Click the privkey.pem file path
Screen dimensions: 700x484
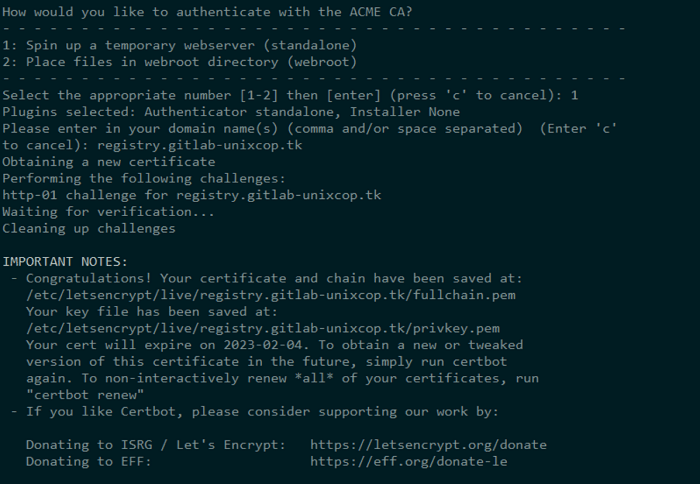263,329
